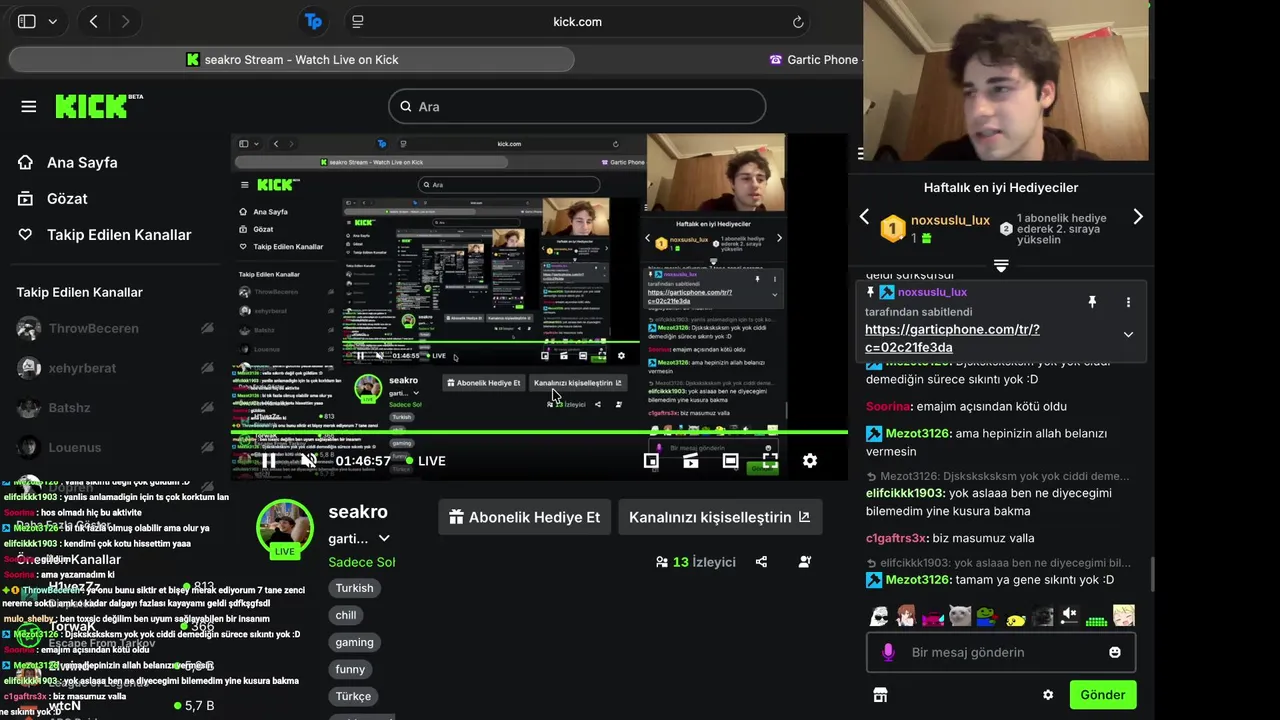Viewport: 1280px width, 720px height.
Task: Click yellow duck emote
Action: (x=1015, y=618)
